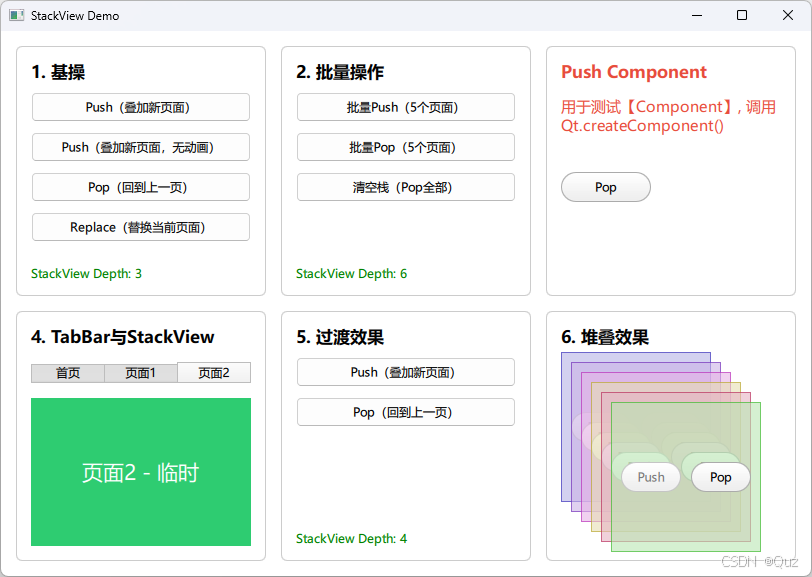The width and height of the screenshot is (812, 577).
Task: Click 'StackView Depth: 6' text
Action: pos(352,273)
